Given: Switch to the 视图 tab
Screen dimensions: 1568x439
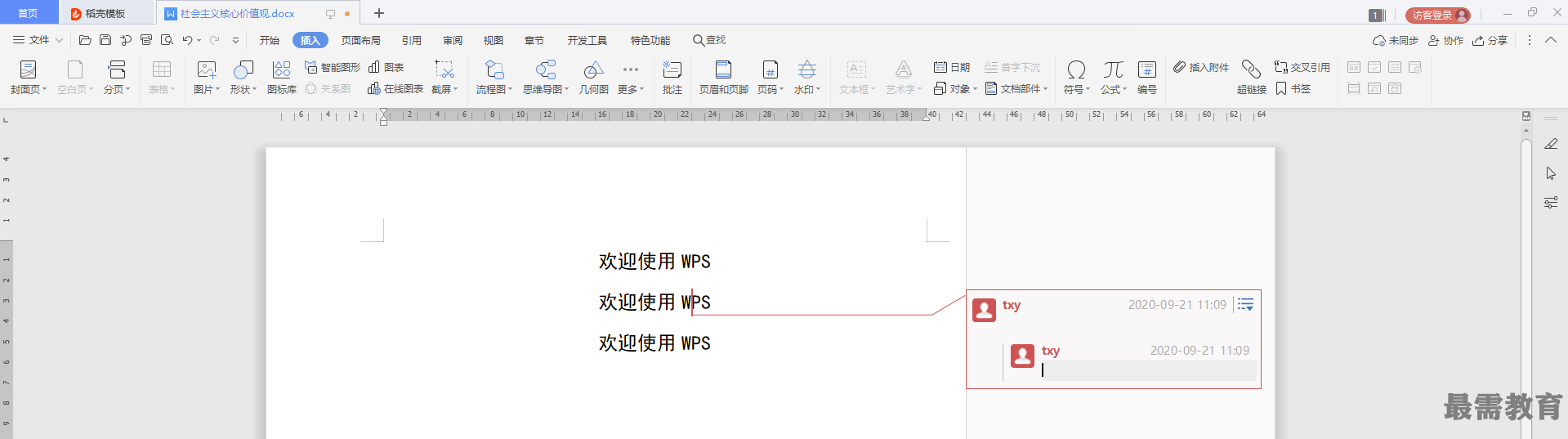Looking at the screenshot, I should pyautogui.click(x=494, y=40).
